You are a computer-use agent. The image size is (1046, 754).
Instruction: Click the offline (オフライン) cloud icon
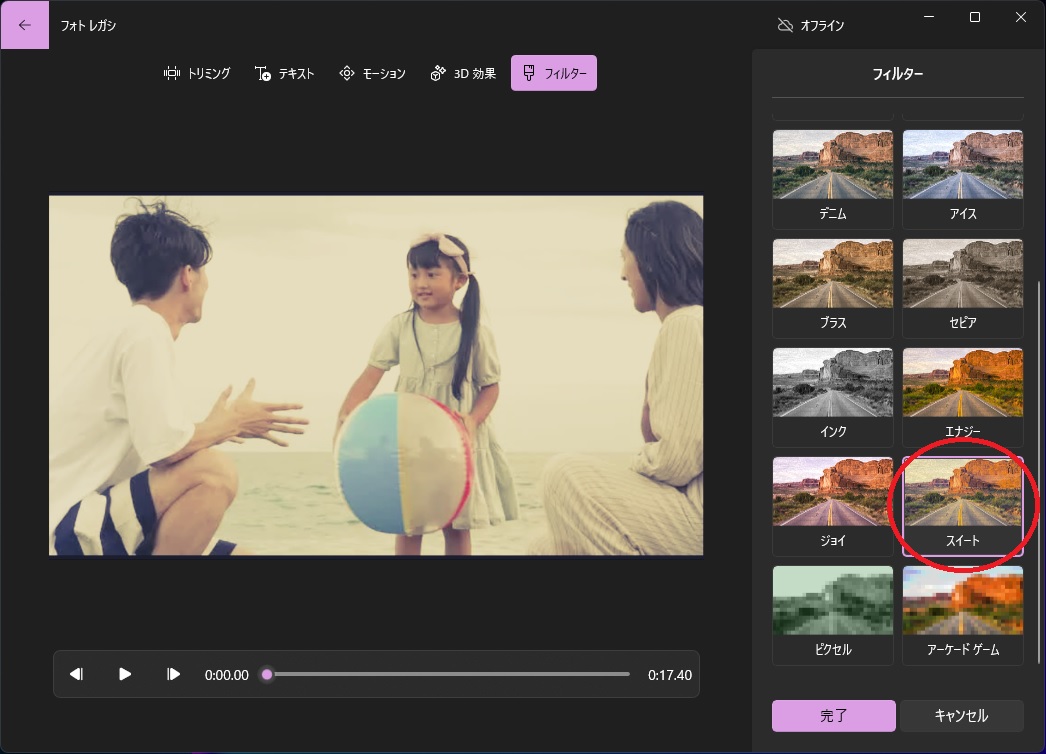pos(785,25)
